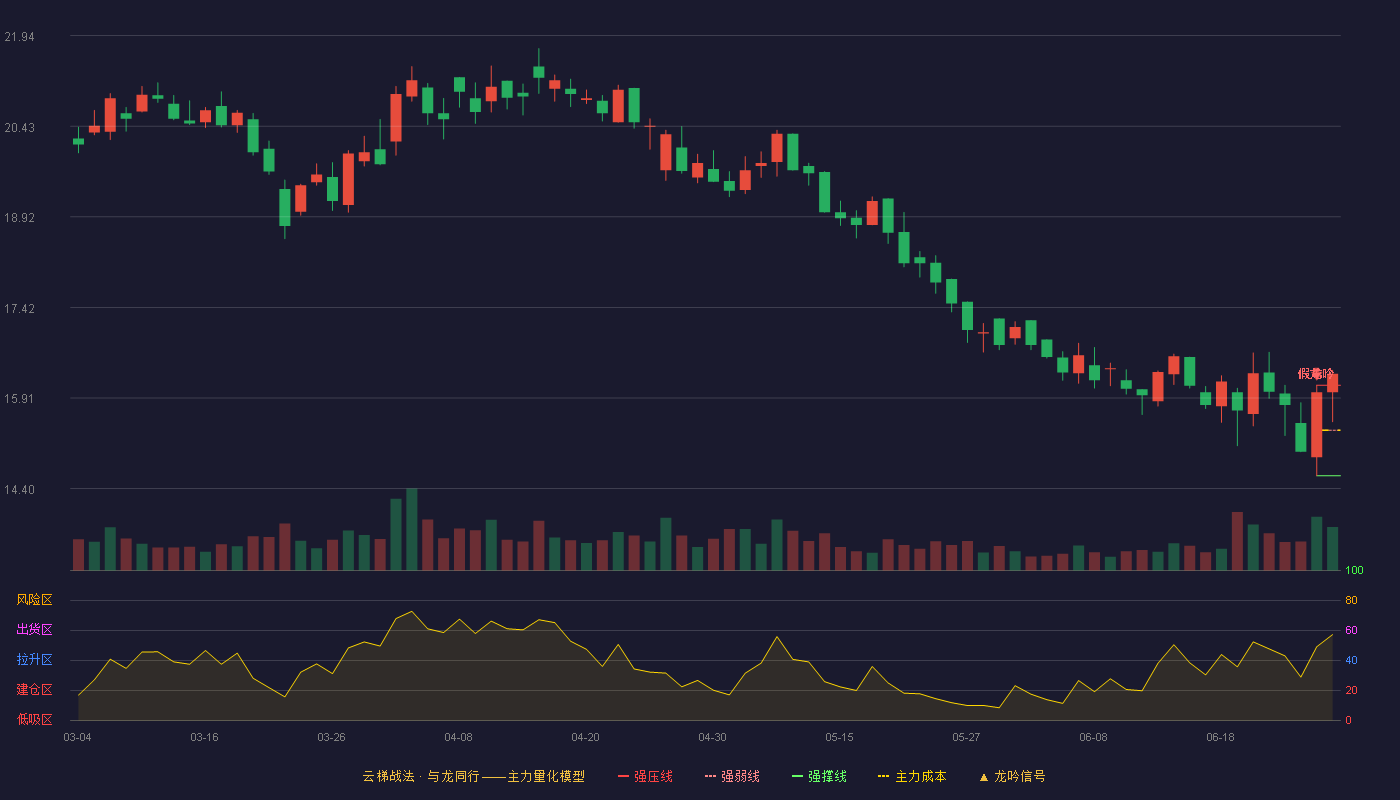Click the 拉升区 zone label
This screenshot has height=800, width=1400.
pyautogui.click(x=34, y=660)
